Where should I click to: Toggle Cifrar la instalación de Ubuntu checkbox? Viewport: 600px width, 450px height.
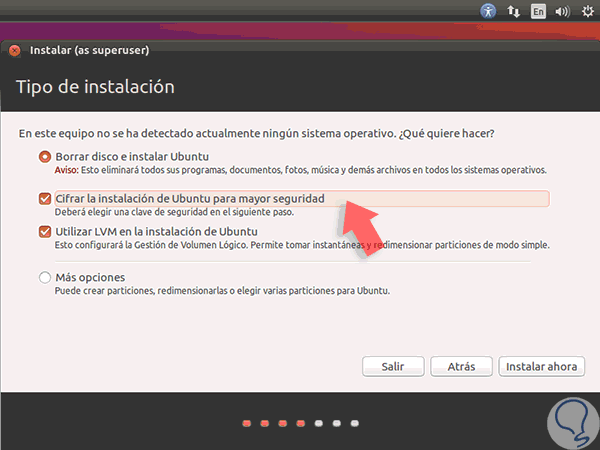click(45, 199)
